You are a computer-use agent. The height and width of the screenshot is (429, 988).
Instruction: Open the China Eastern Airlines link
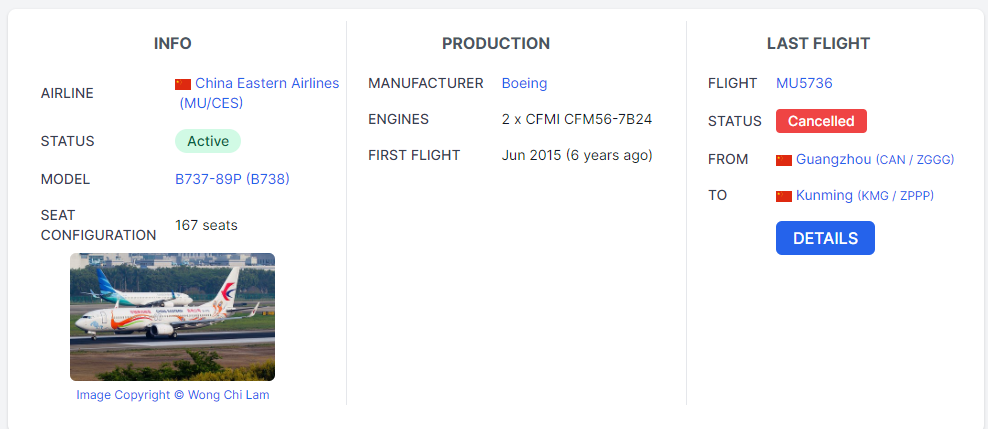267,84
